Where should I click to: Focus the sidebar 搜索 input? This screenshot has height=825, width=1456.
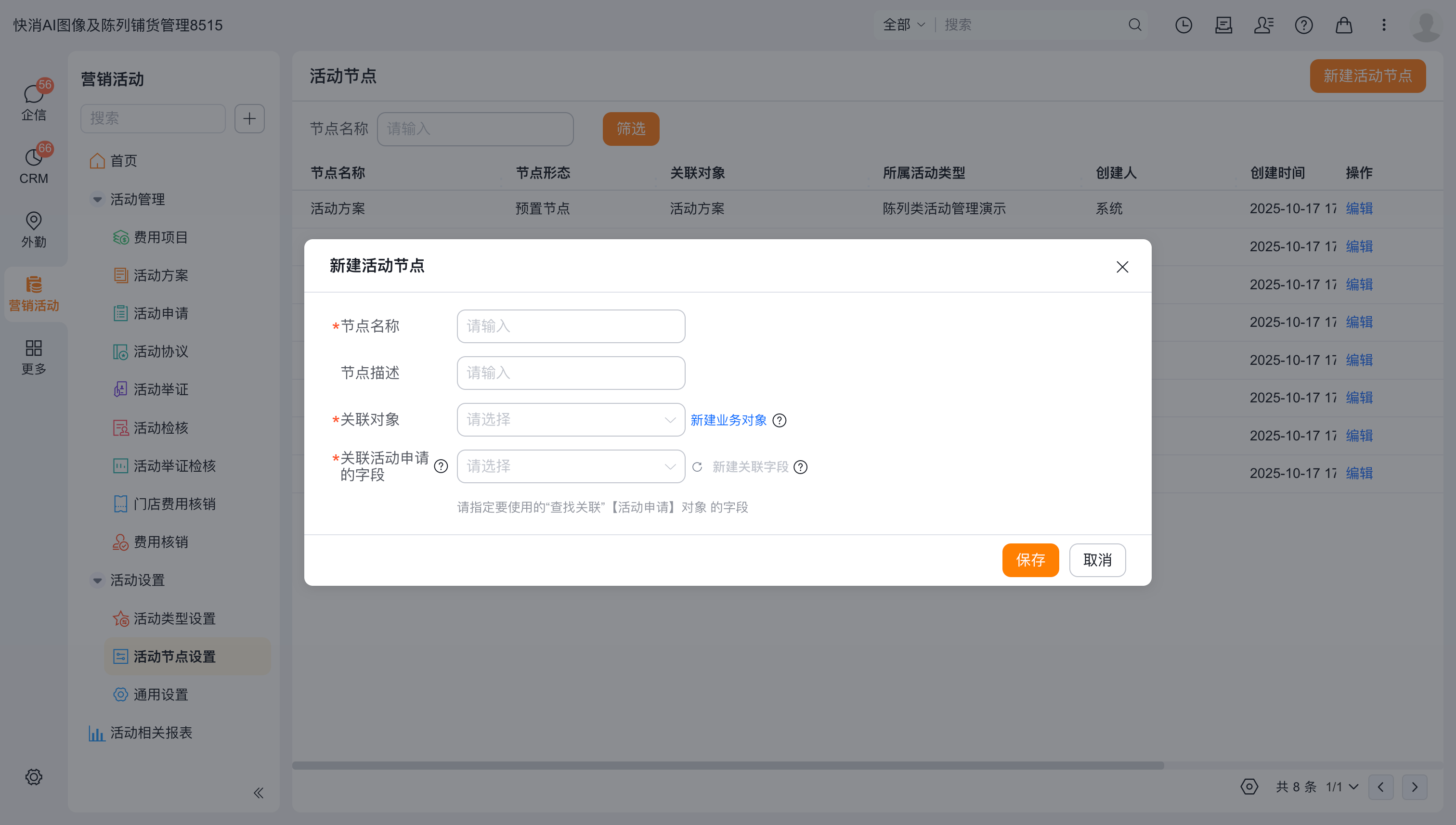tap(153, 118)
